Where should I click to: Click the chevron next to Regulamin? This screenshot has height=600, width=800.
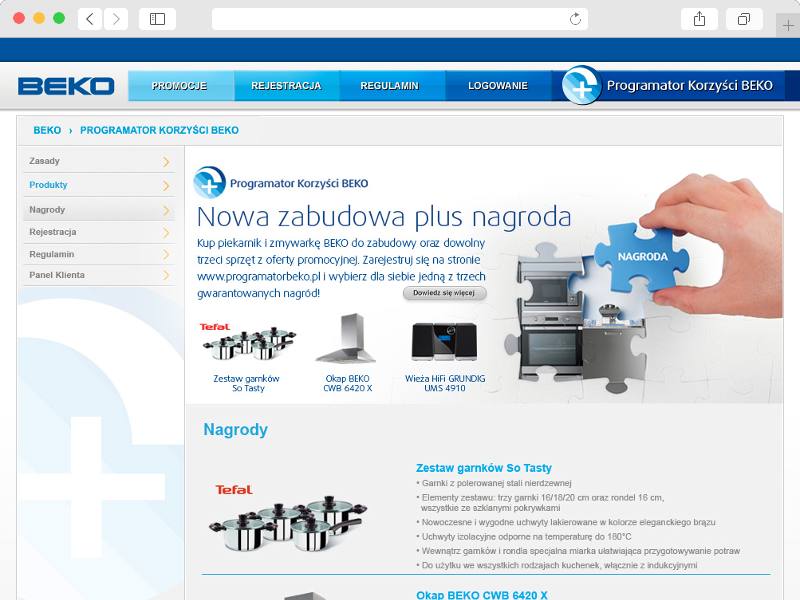click(x=166, y=255)
